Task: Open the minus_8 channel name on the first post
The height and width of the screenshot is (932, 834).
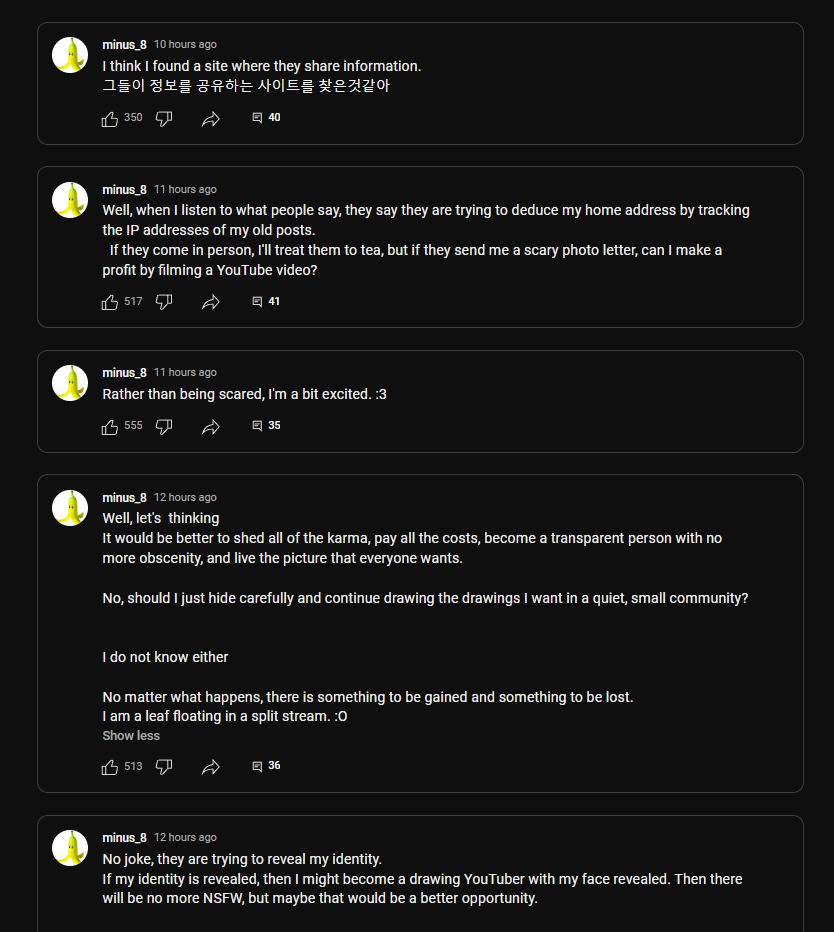Action: (124, 45)
